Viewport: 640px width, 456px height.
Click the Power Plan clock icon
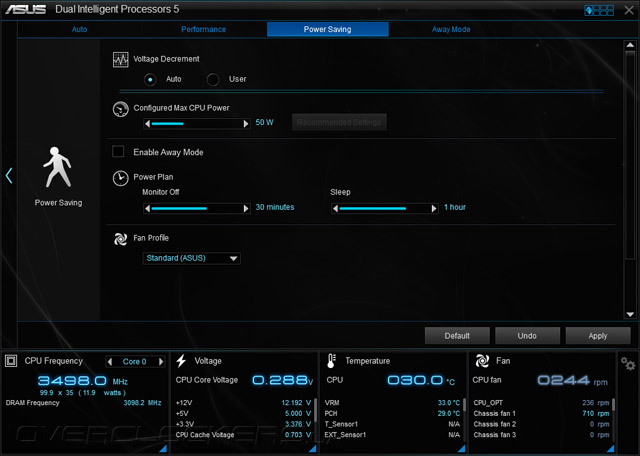[x=120, y=178]
